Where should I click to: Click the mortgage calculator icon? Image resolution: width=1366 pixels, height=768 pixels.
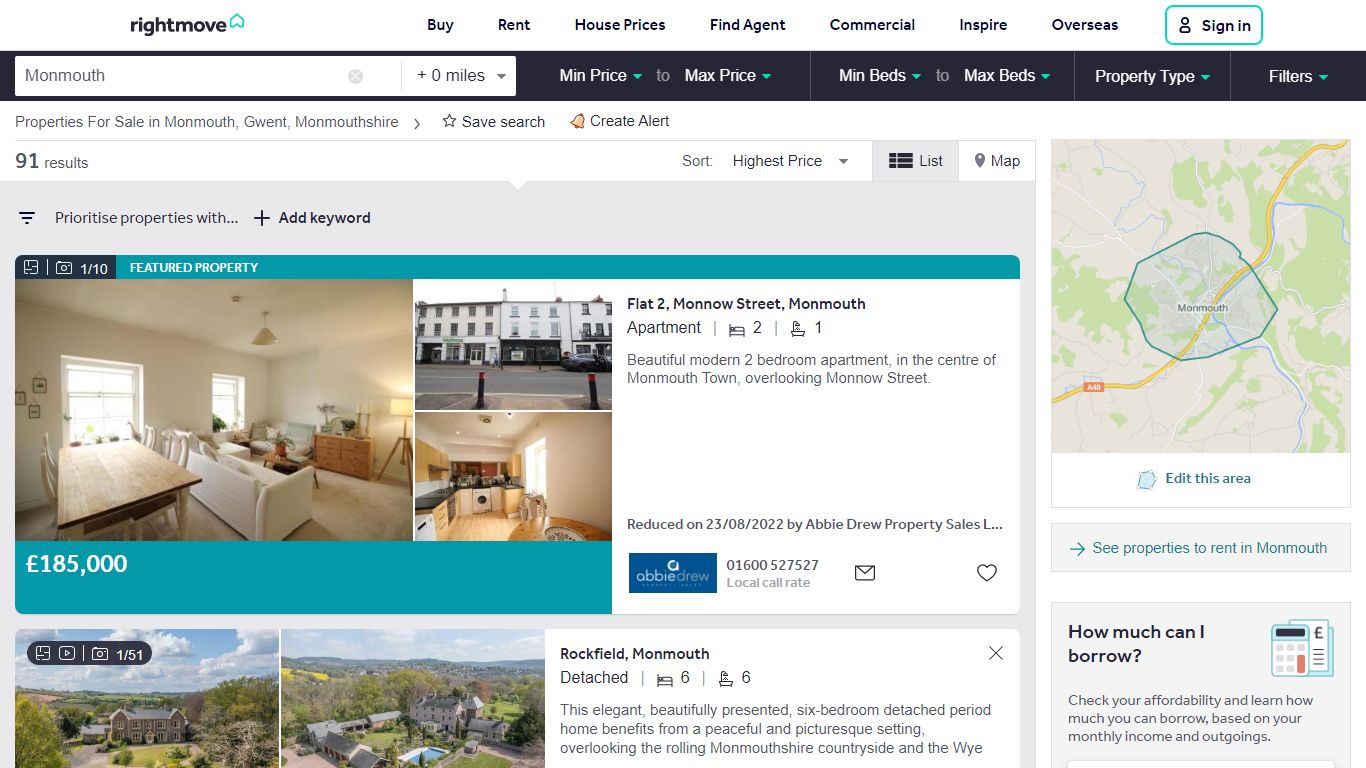click(x=1302, y=648)
